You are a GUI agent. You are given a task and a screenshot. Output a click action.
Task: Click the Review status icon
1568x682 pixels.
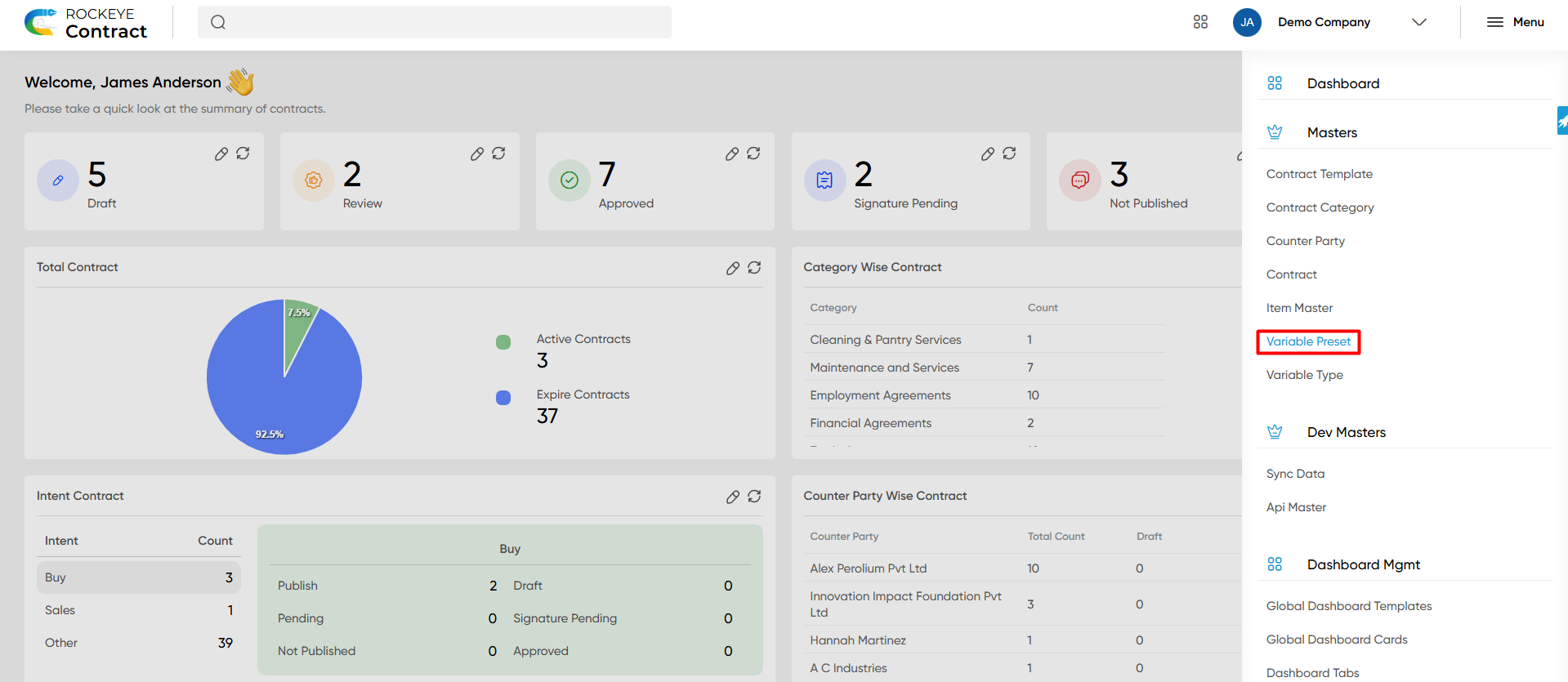tap(314, 181)
